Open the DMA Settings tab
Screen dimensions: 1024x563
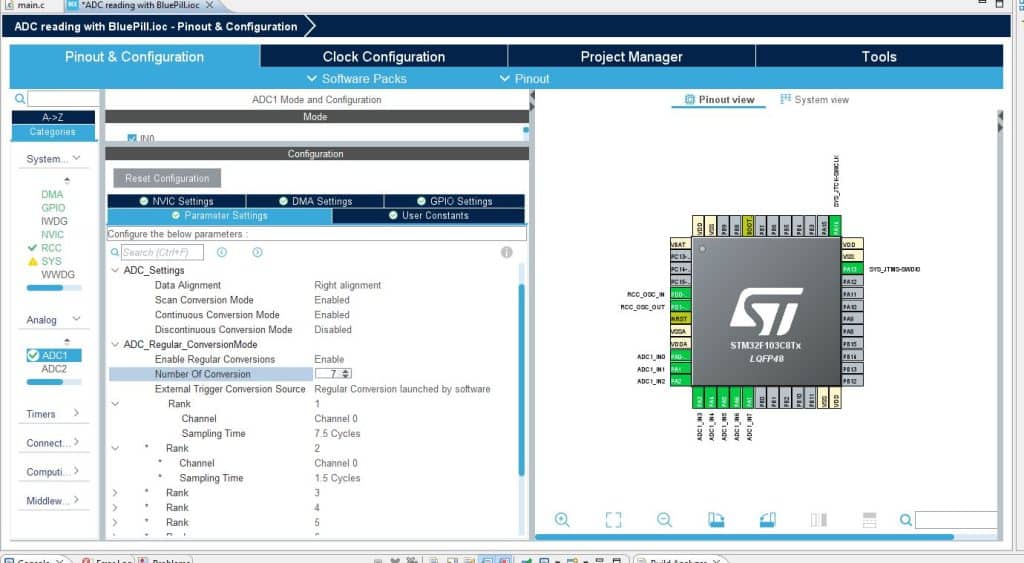tap(315, 201)
